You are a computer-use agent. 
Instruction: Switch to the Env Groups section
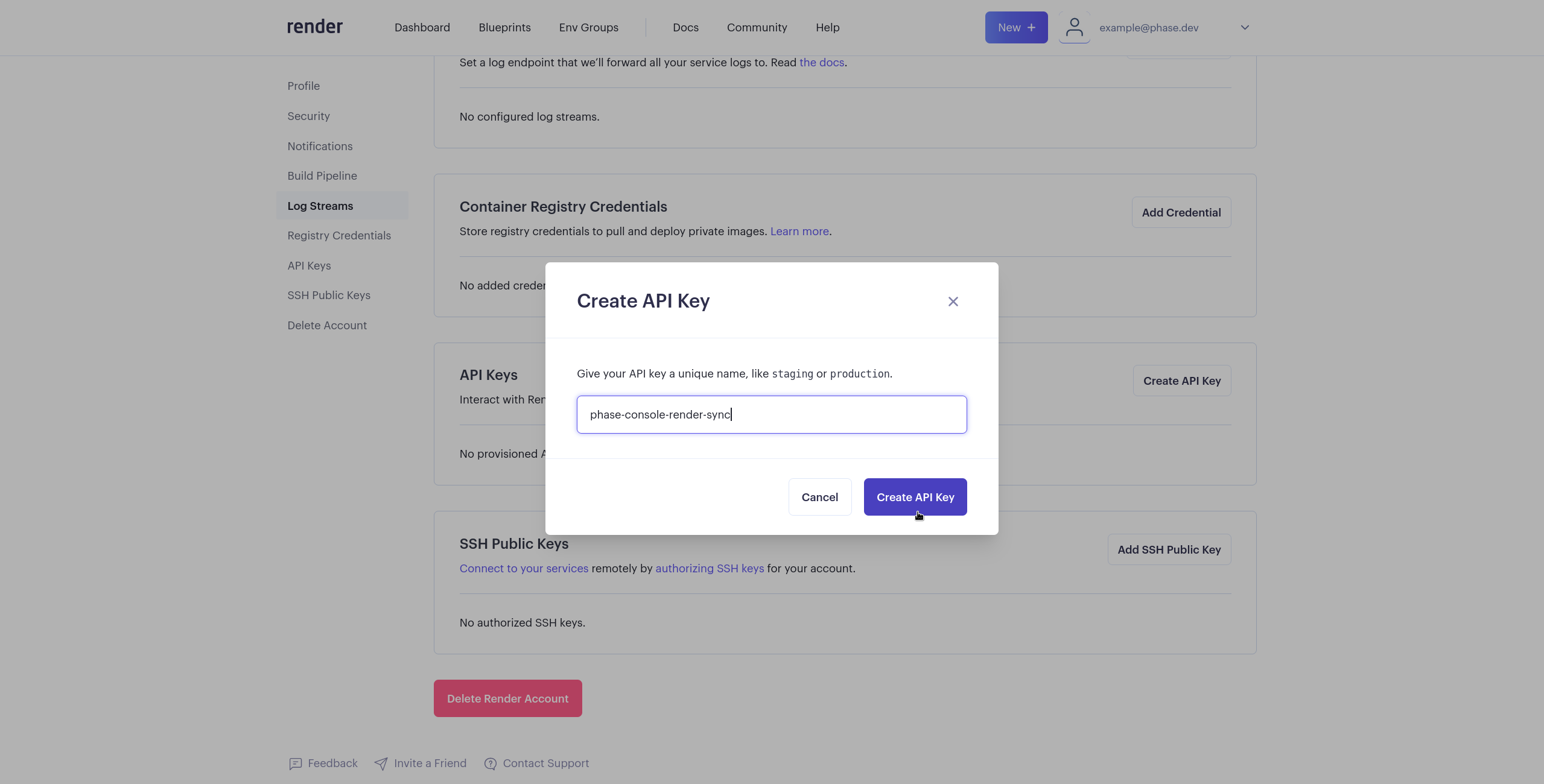[588, 27]
